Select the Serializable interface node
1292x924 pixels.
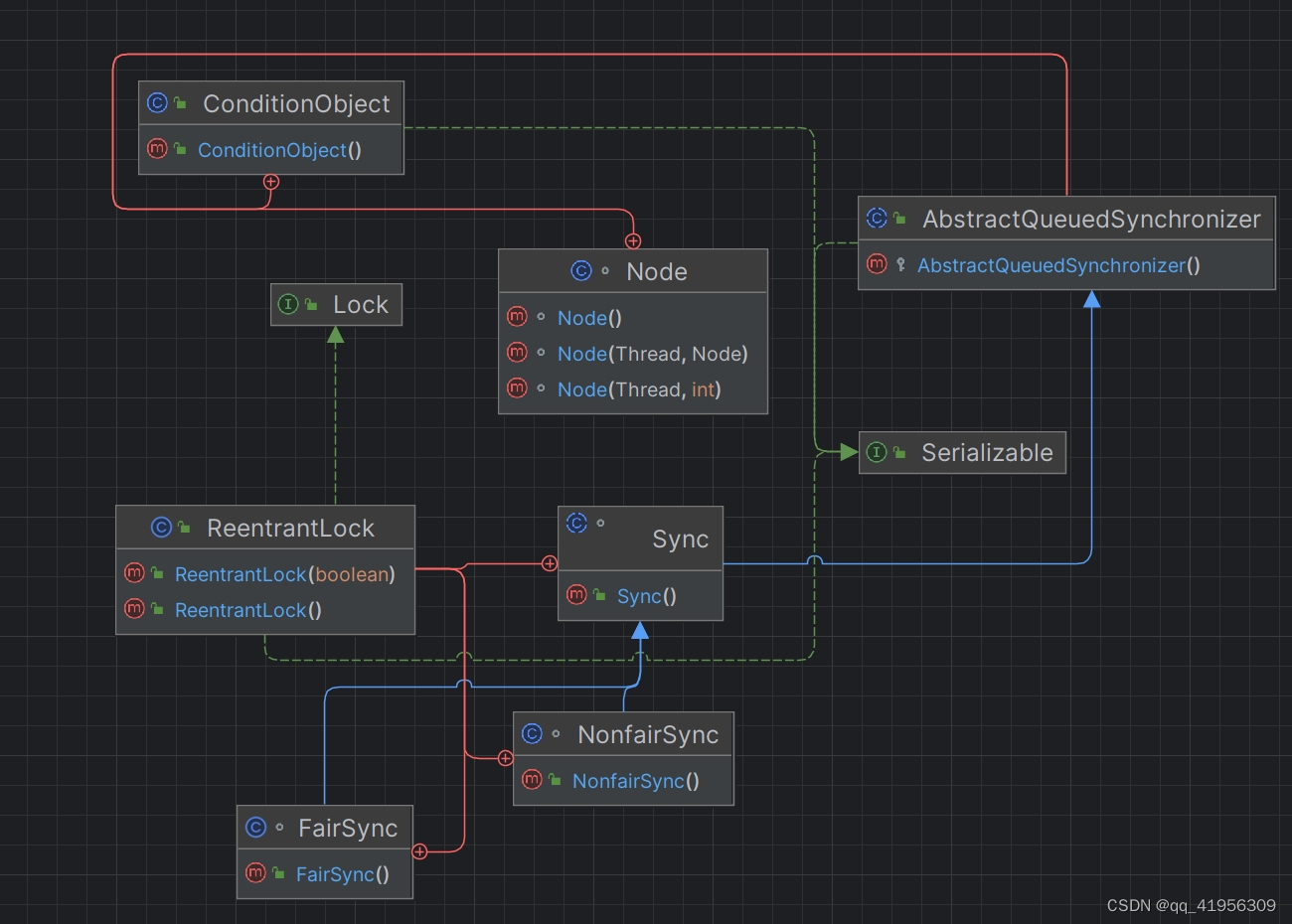tap(962, 452)
